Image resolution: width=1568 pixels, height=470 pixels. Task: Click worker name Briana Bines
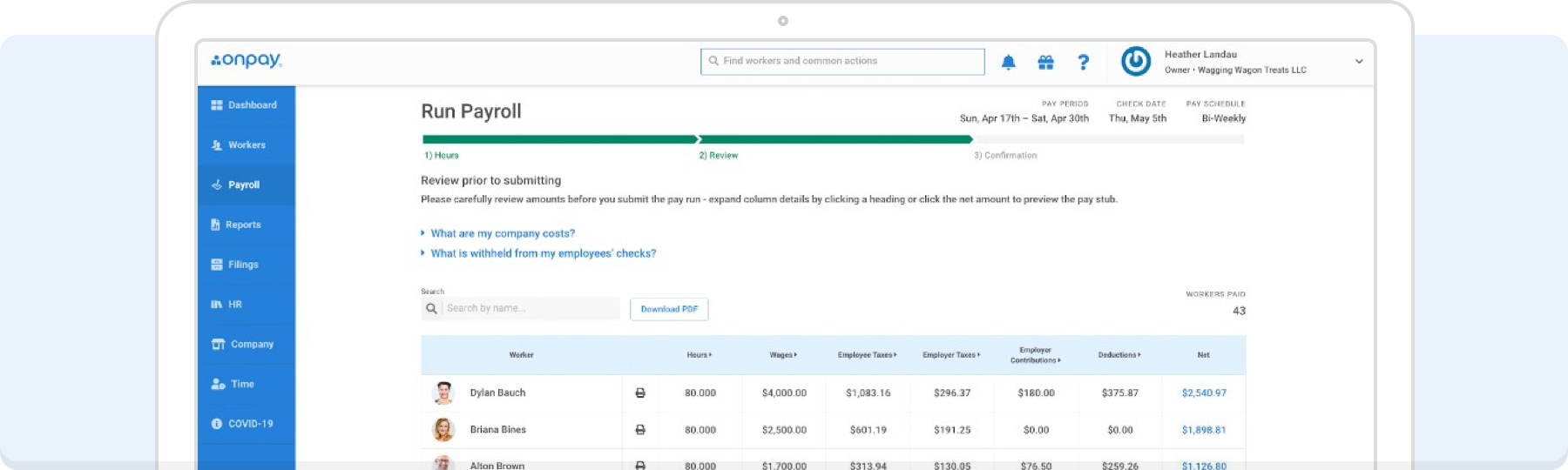497,430
